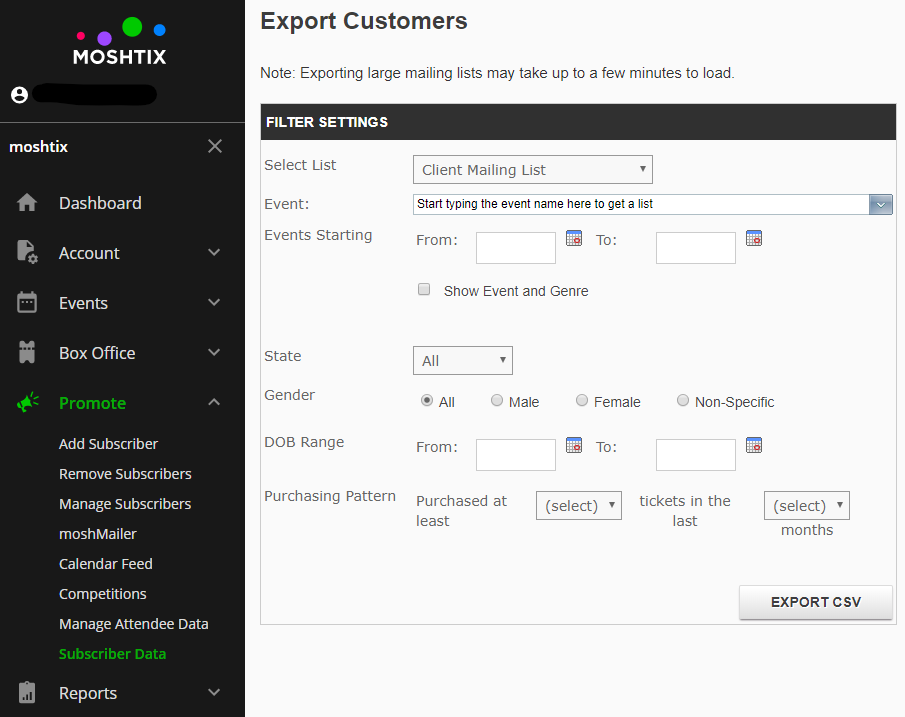The width and height of the screenshot is (905, 717).
Task: Click the event name search field
Action: point(641,204)
